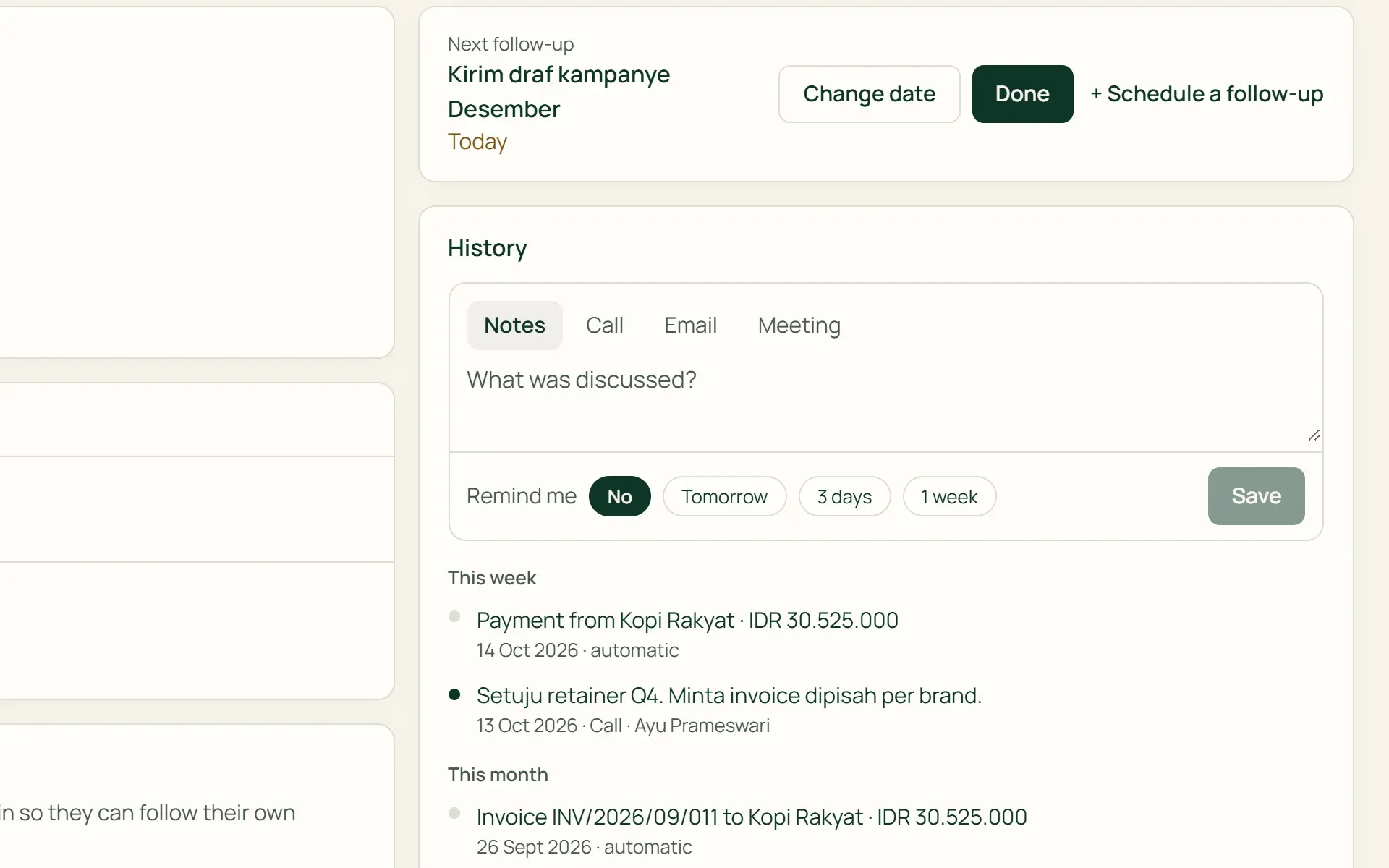Focus the What was discussed field

[x=885, y=404]
